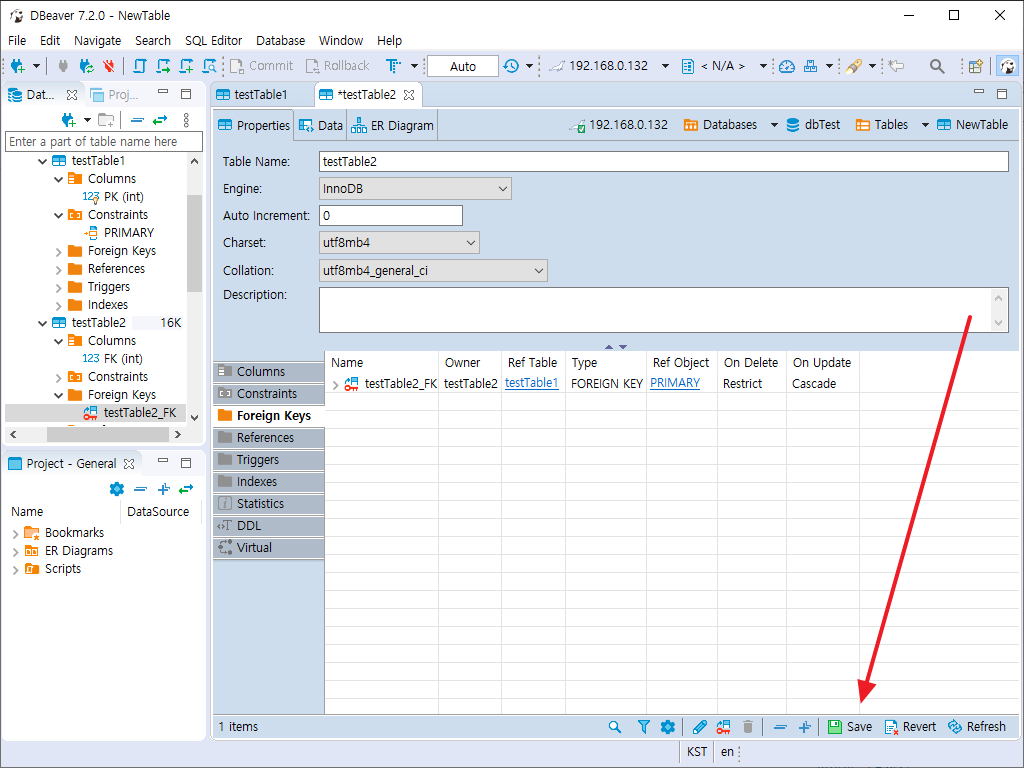Screen dimensions: 1024x768
Task: Expand the Constraints folder under testTable2
Action: [x=58, y=377]
